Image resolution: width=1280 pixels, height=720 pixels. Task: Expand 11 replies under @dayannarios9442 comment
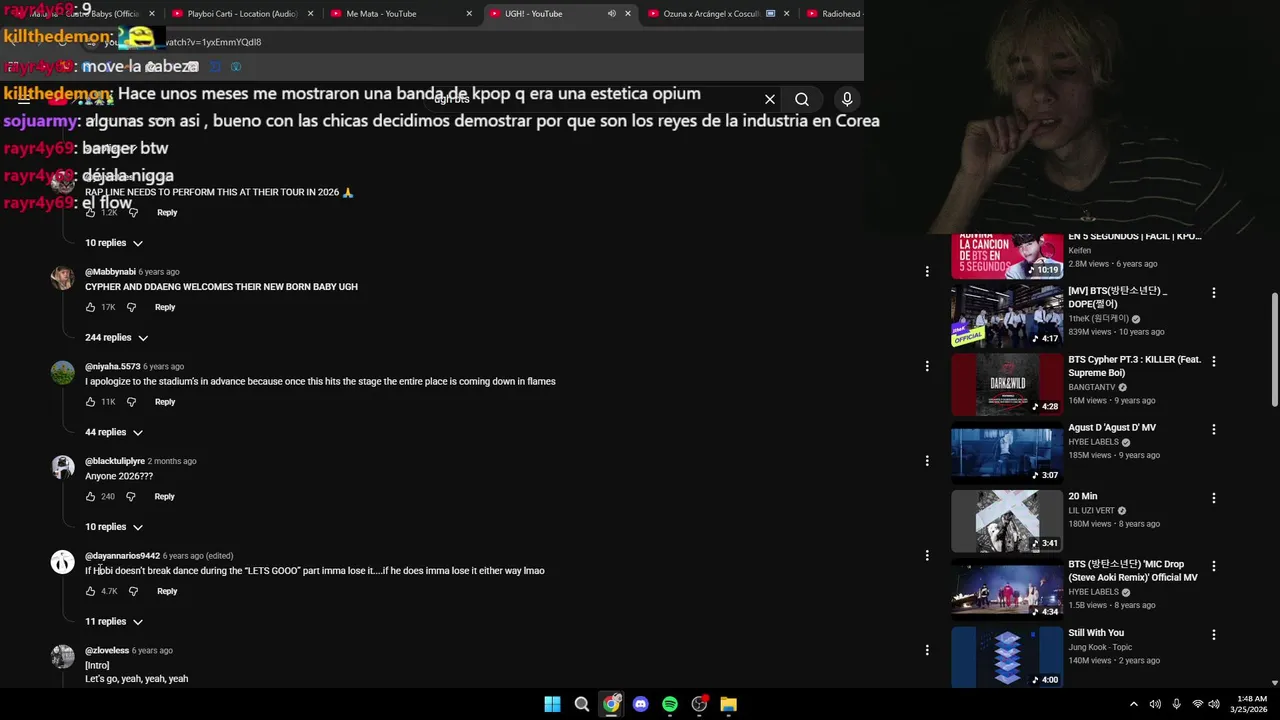114,621
